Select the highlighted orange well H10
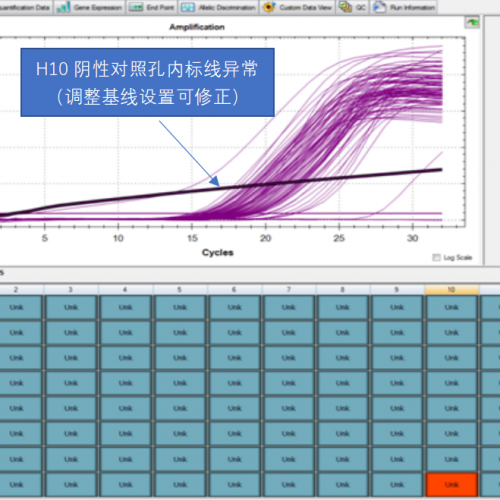 click(x=452, y=485)
